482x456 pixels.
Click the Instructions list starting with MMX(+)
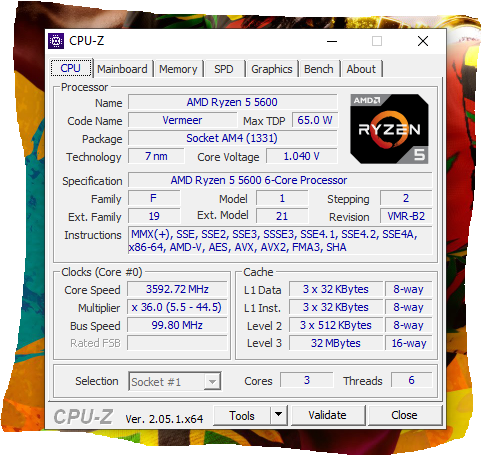(x=280, y=241)
